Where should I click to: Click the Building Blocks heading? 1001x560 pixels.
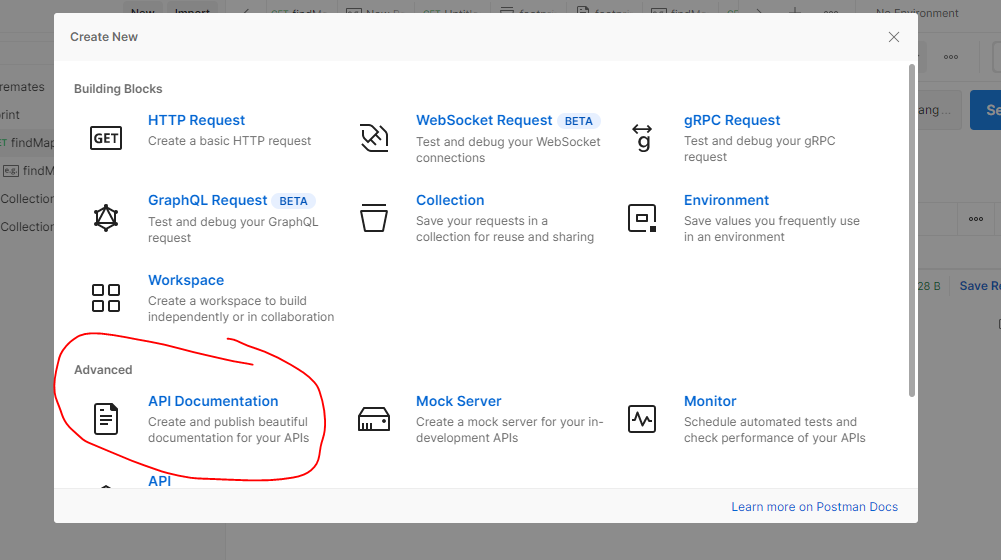point(118,89)
